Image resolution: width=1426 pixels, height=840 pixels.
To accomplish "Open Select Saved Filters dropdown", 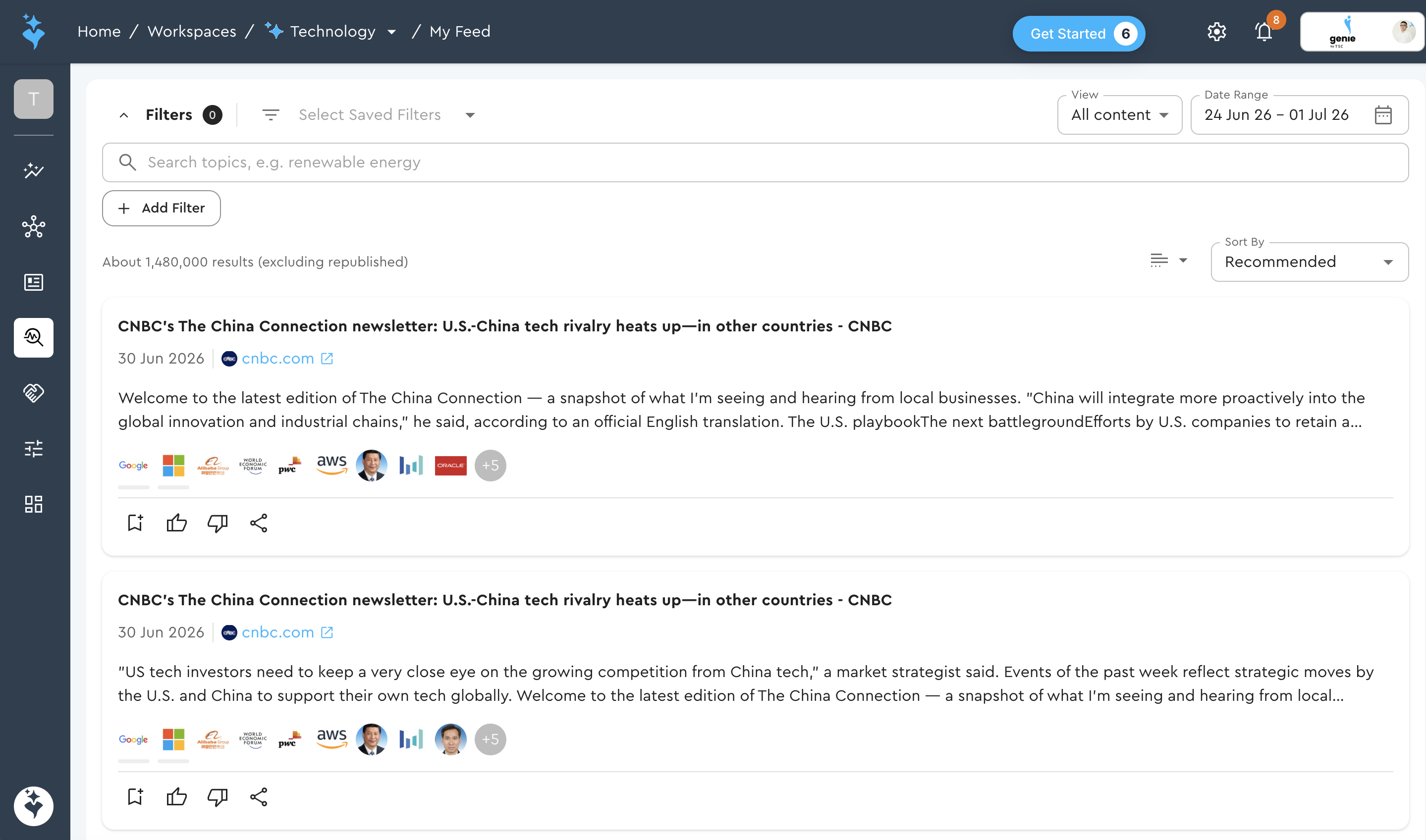I will (387, 115).
